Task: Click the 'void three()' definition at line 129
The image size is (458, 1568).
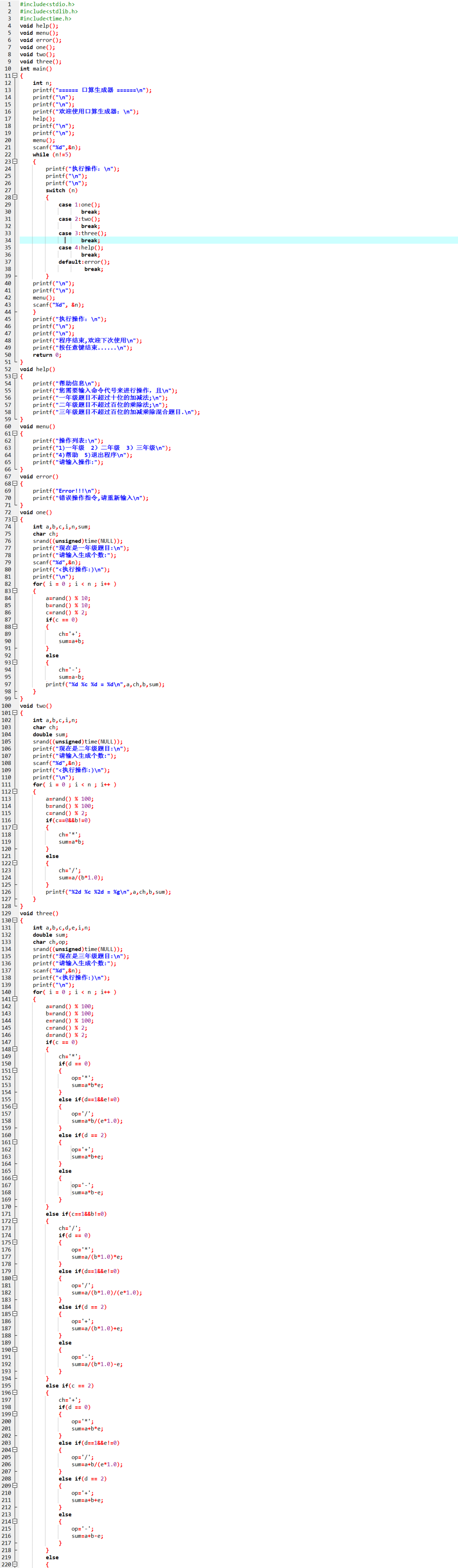Action: (x=39, y=914)
